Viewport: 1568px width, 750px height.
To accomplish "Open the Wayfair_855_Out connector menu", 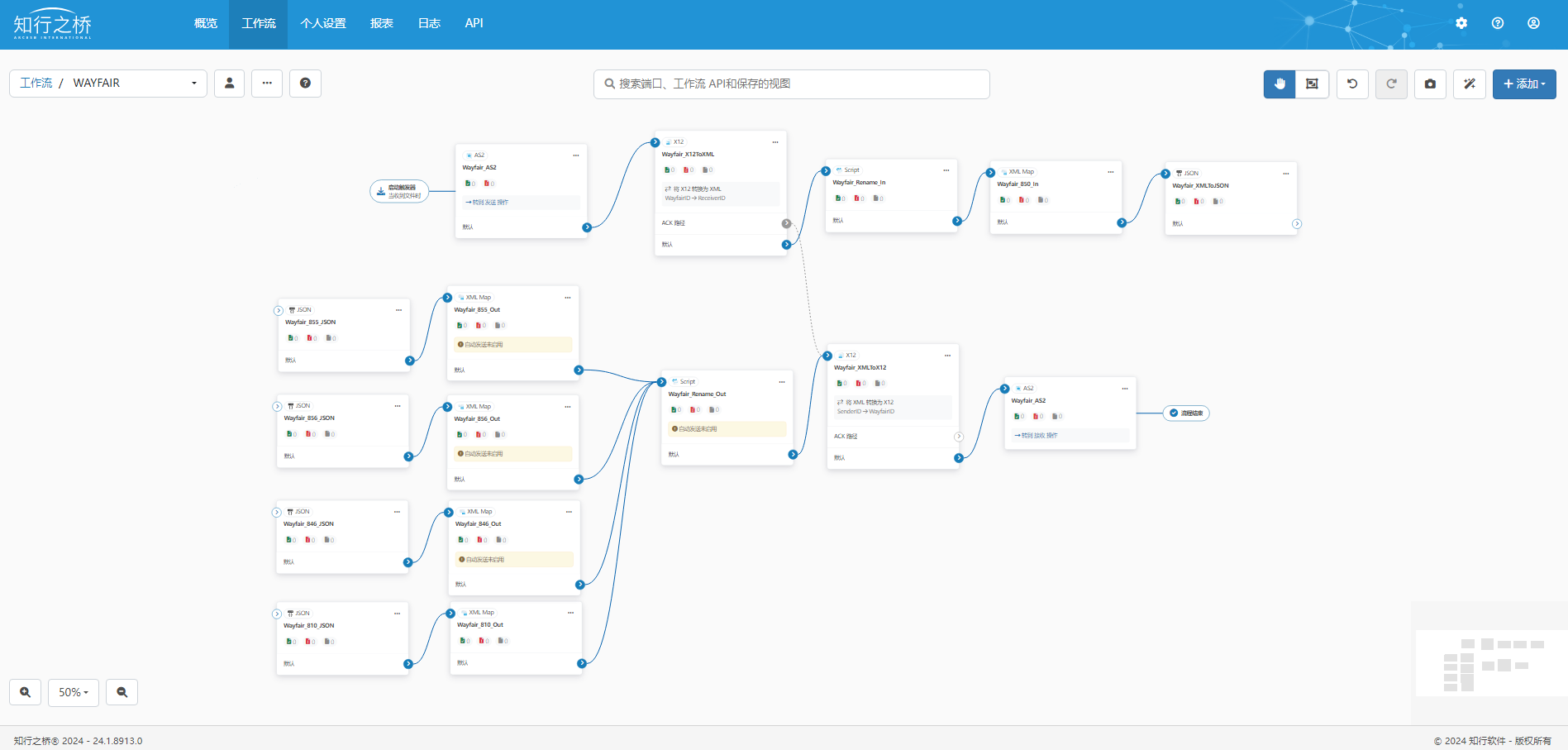I will coord(568,298).
